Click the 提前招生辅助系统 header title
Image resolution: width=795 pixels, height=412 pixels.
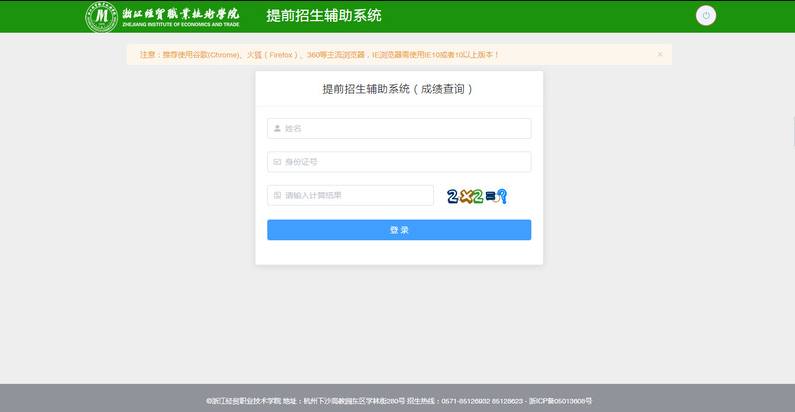(x=323, y=16)
